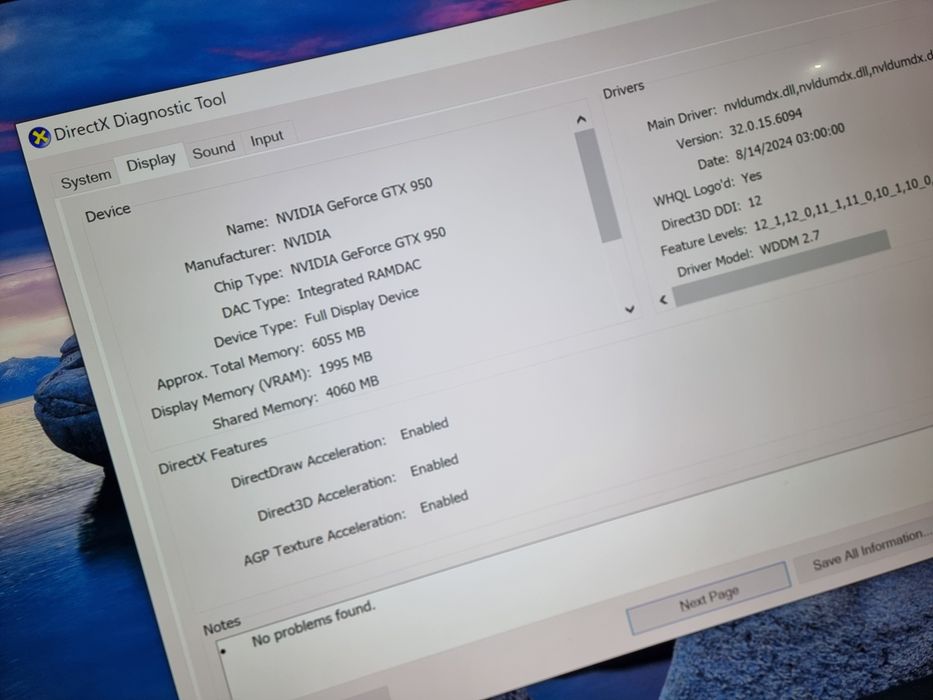Click the Drivers panel horizontal scrollbar thumb
The height and width of the screenshot is (700, 933).
click(782, 267)
